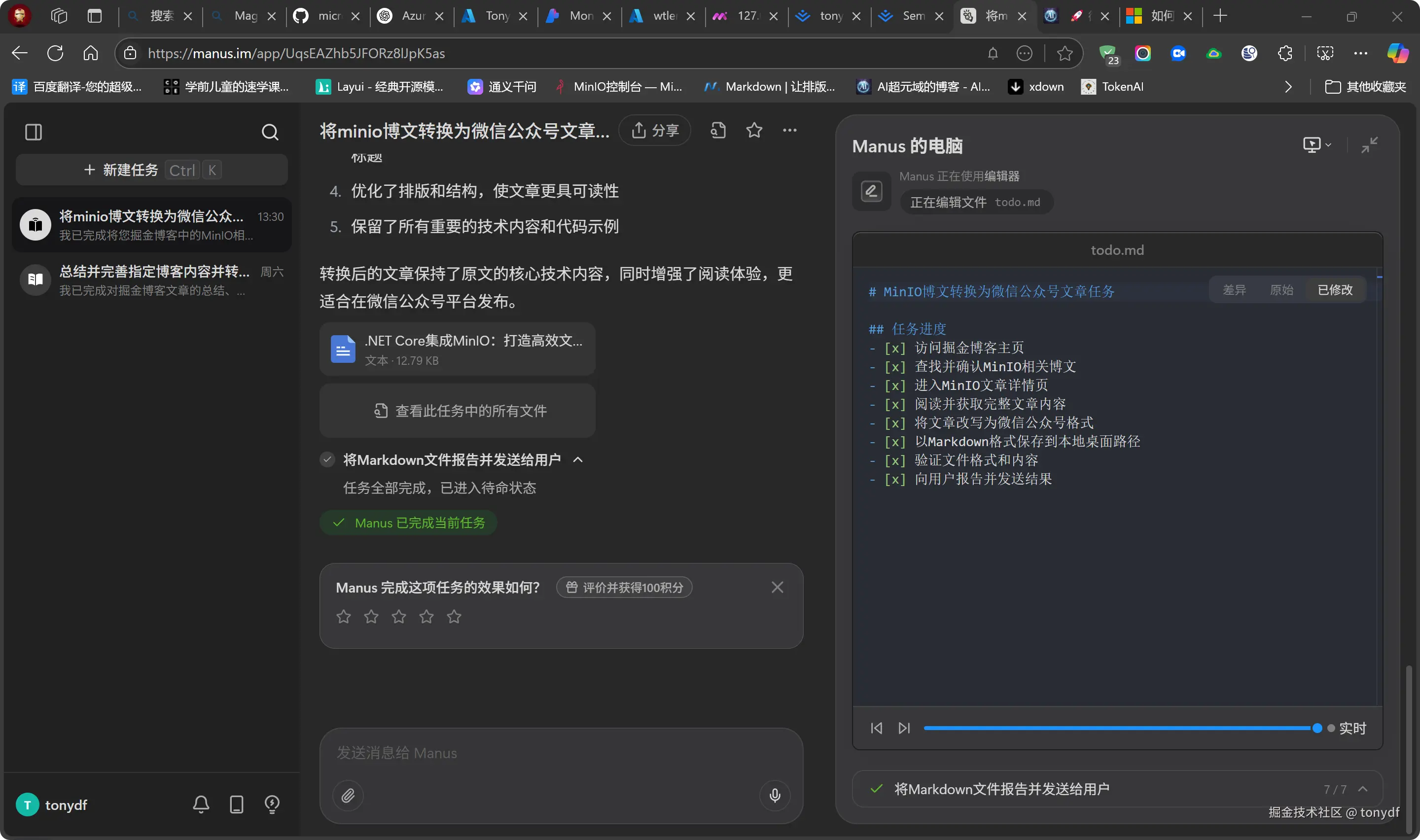This screenshot has height=840, width=1420.
Task: Toggle the left sidebar panel icon
Action: tap(34, 133)
